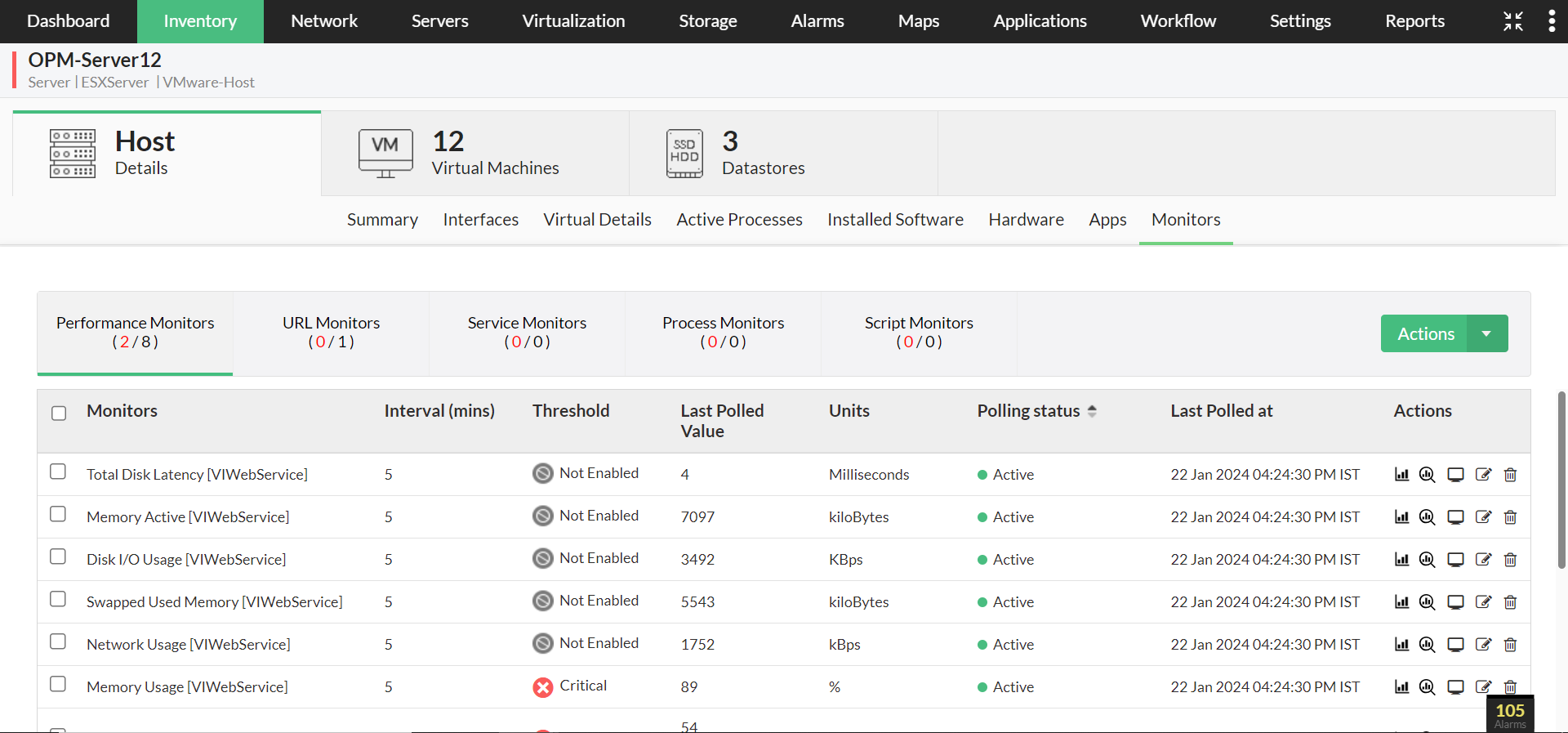Click the collapse view arrows icon in top bar
Viewport: 1568px width, 733px height.
[1513, 21]
